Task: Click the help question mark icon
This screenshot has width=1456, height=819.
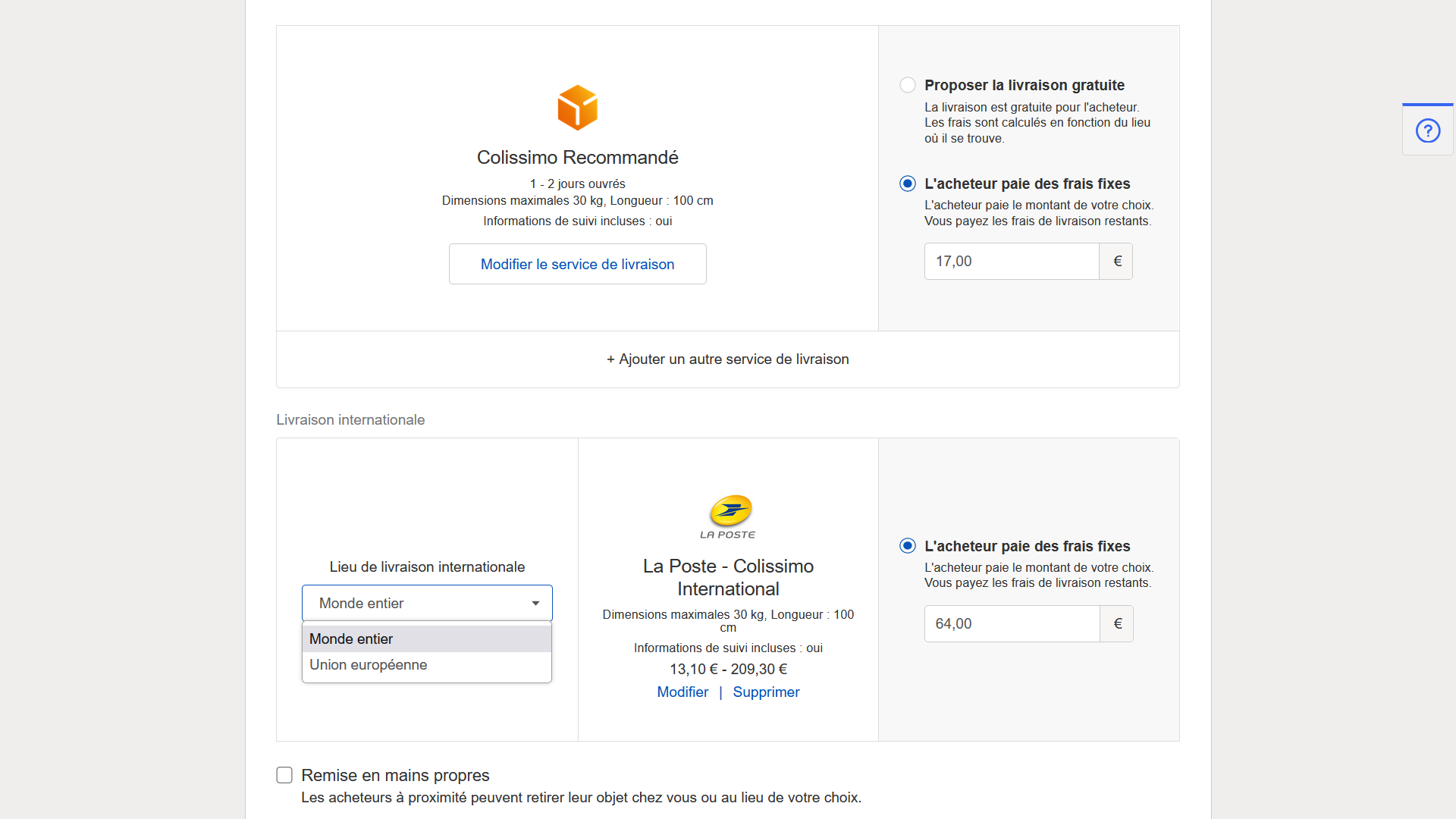Action: coord(1427,130)
